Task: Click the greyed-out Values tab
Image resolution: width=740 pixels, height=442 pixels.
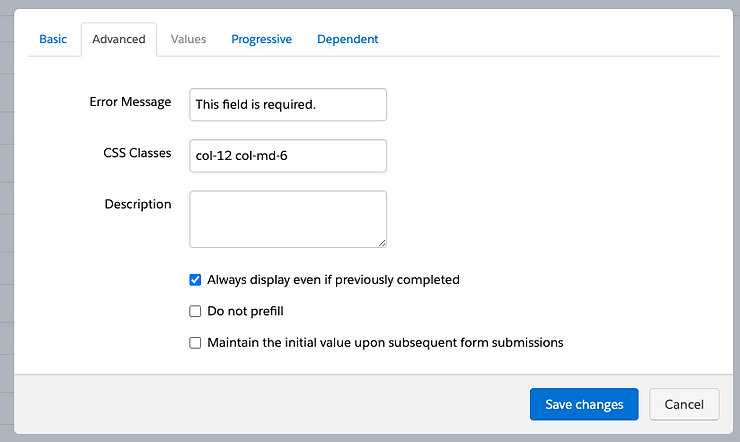Action: pos(188,39)
